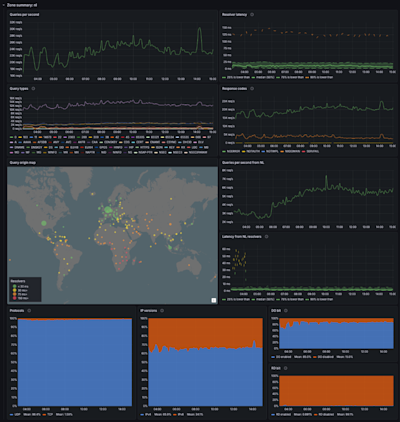Open the Protocols panel title
This screenshot has width=400, height=422.
(x=17, y=311)
